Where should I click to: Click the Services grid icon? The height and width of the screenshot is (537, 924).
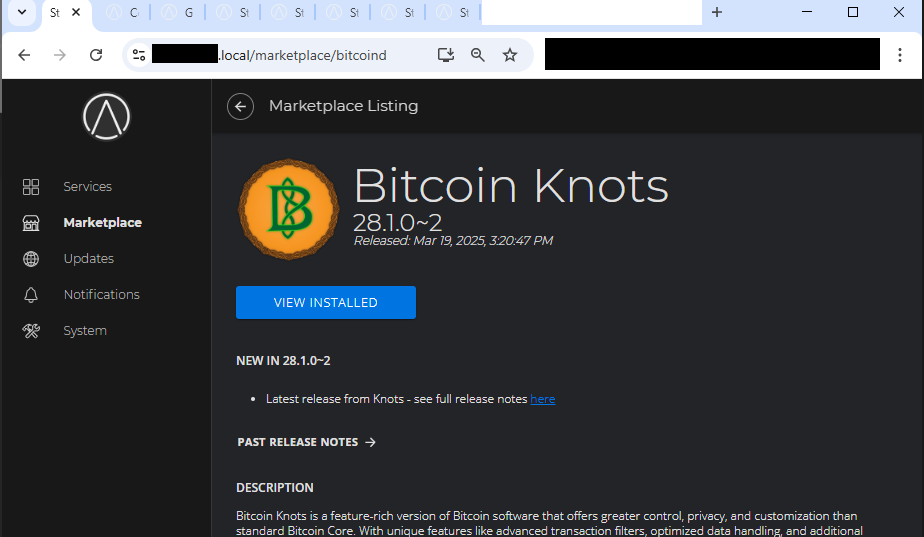click(x=31, y=187)
